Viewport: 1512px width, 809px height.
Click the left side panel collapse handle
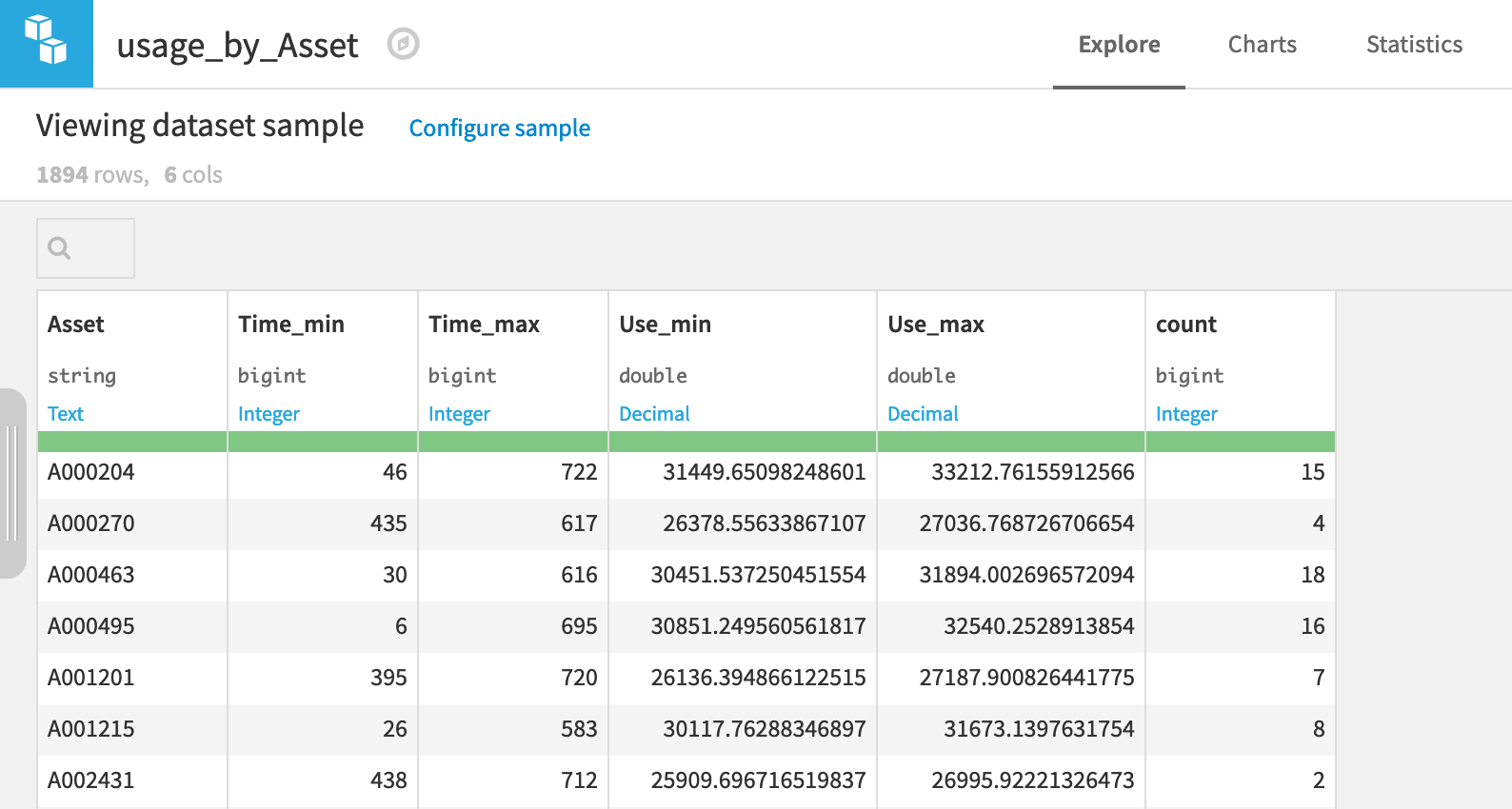click(12, 483)
